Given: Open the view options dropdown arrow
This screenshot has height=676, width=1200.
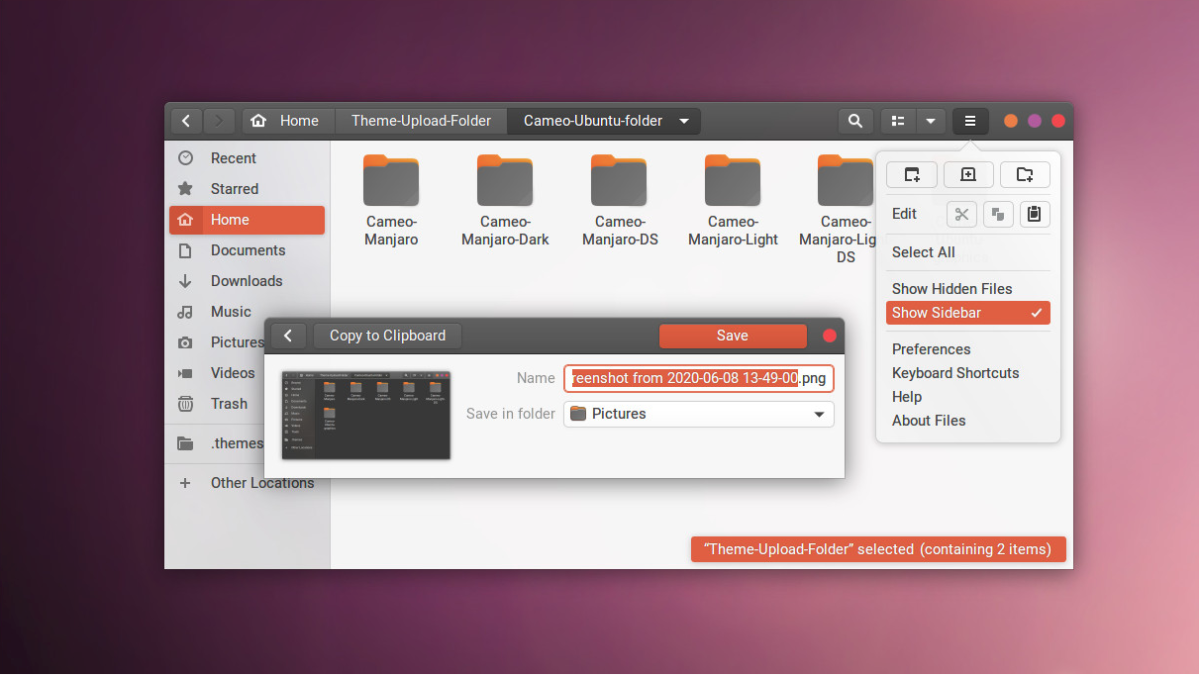Looking at the screenshot, I should (x=931, y=120).
